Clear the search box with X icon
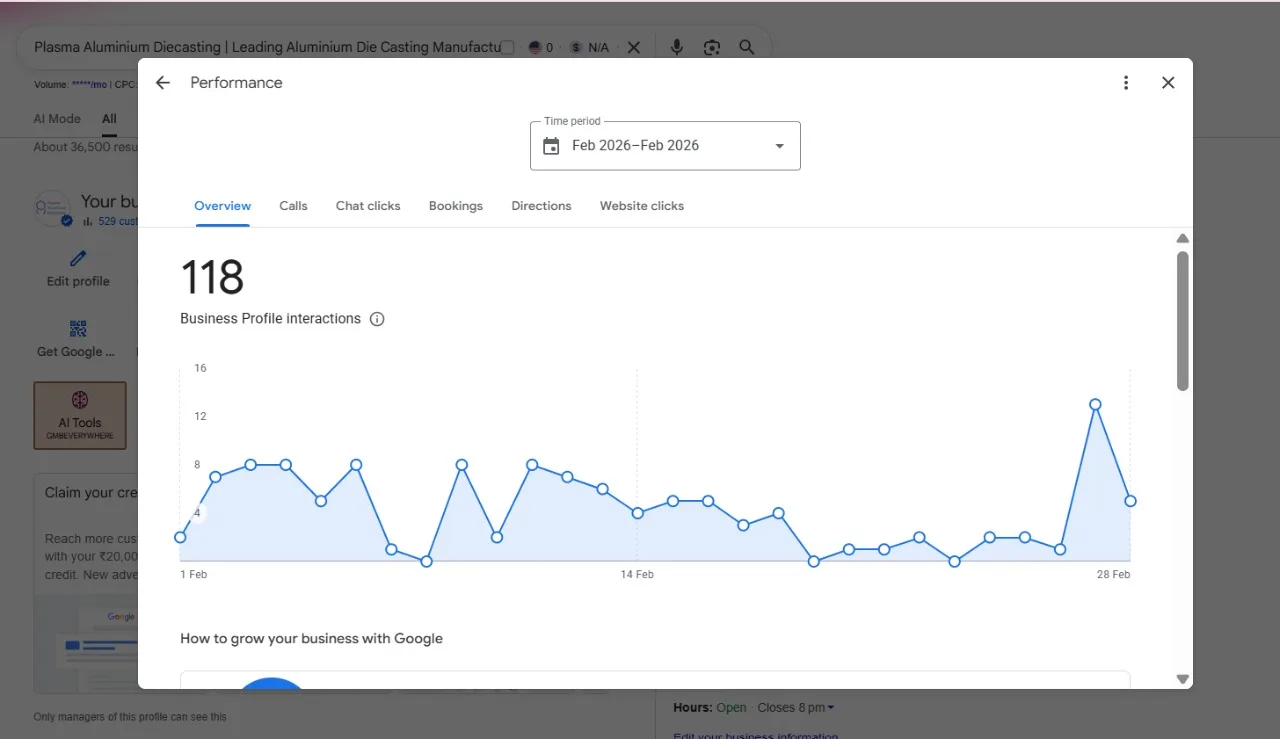This screenshot has width=1280, height=739. pyautogui.click(x=634, y=47)
